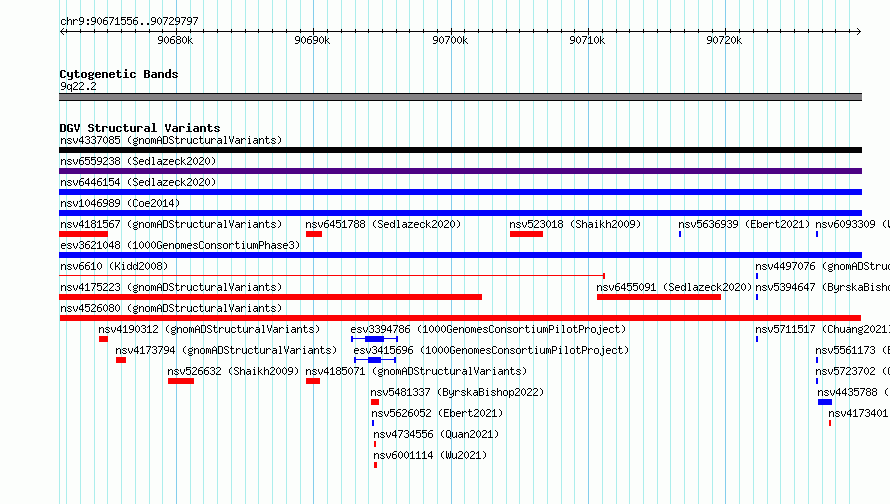
Task: Click the purple nsv6559238 variant bar
Action: 460,171
